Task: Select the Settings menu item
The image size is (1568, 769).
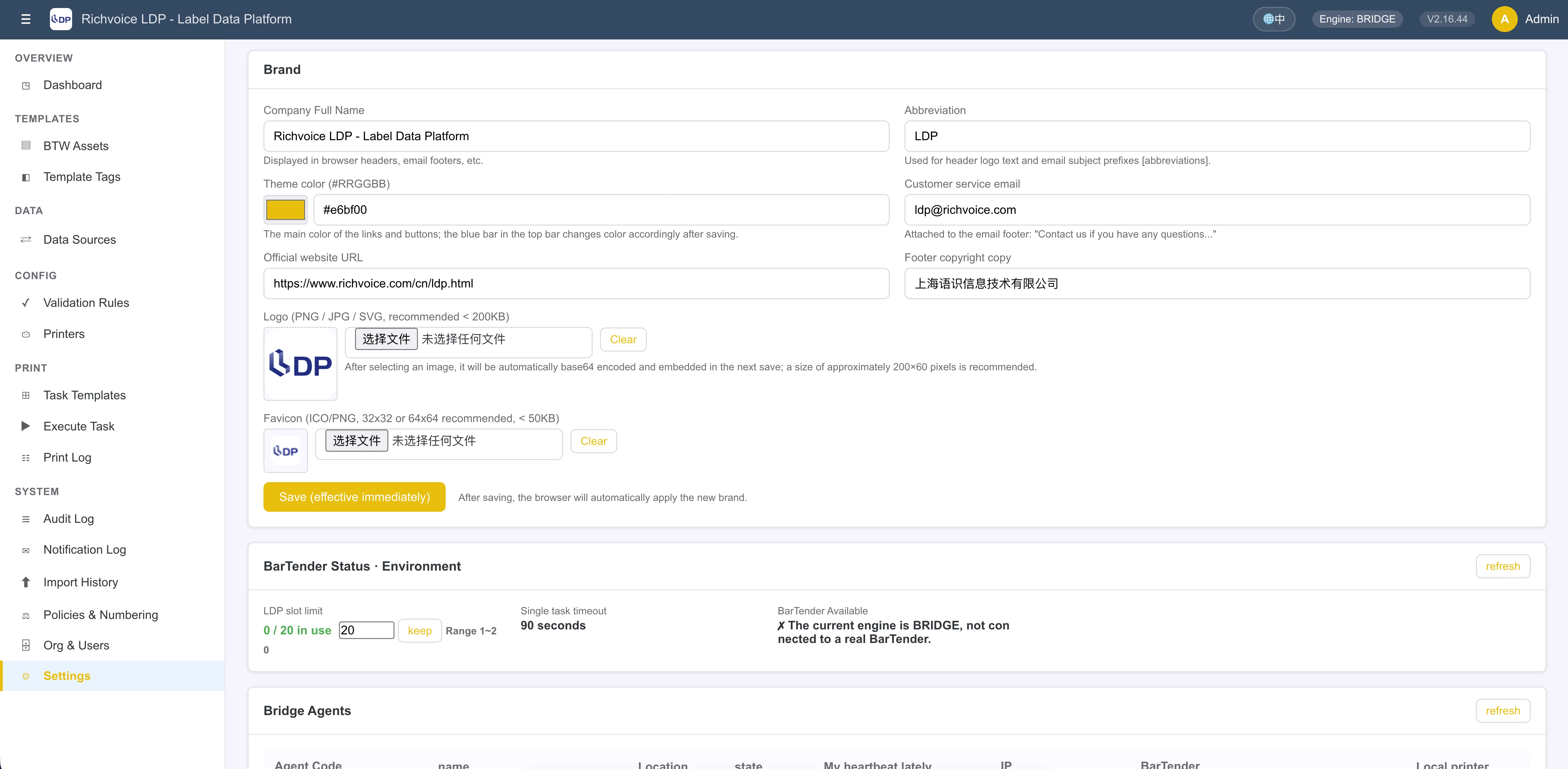Action: click(112, 676)
